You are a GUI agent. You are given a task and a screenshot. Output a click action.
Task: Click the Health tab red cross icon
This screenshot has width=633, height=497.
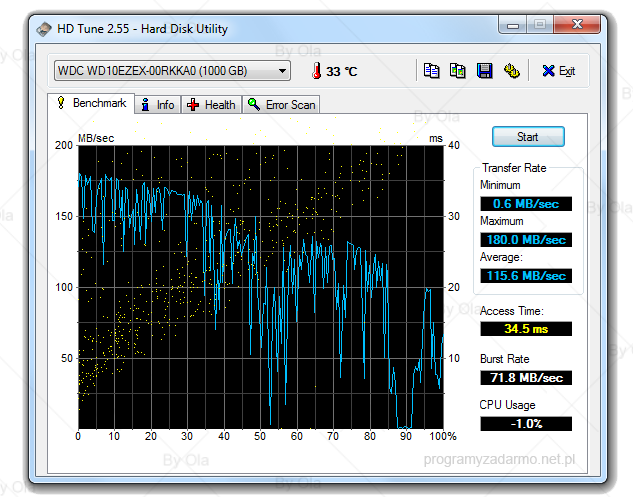coord(193,105)
